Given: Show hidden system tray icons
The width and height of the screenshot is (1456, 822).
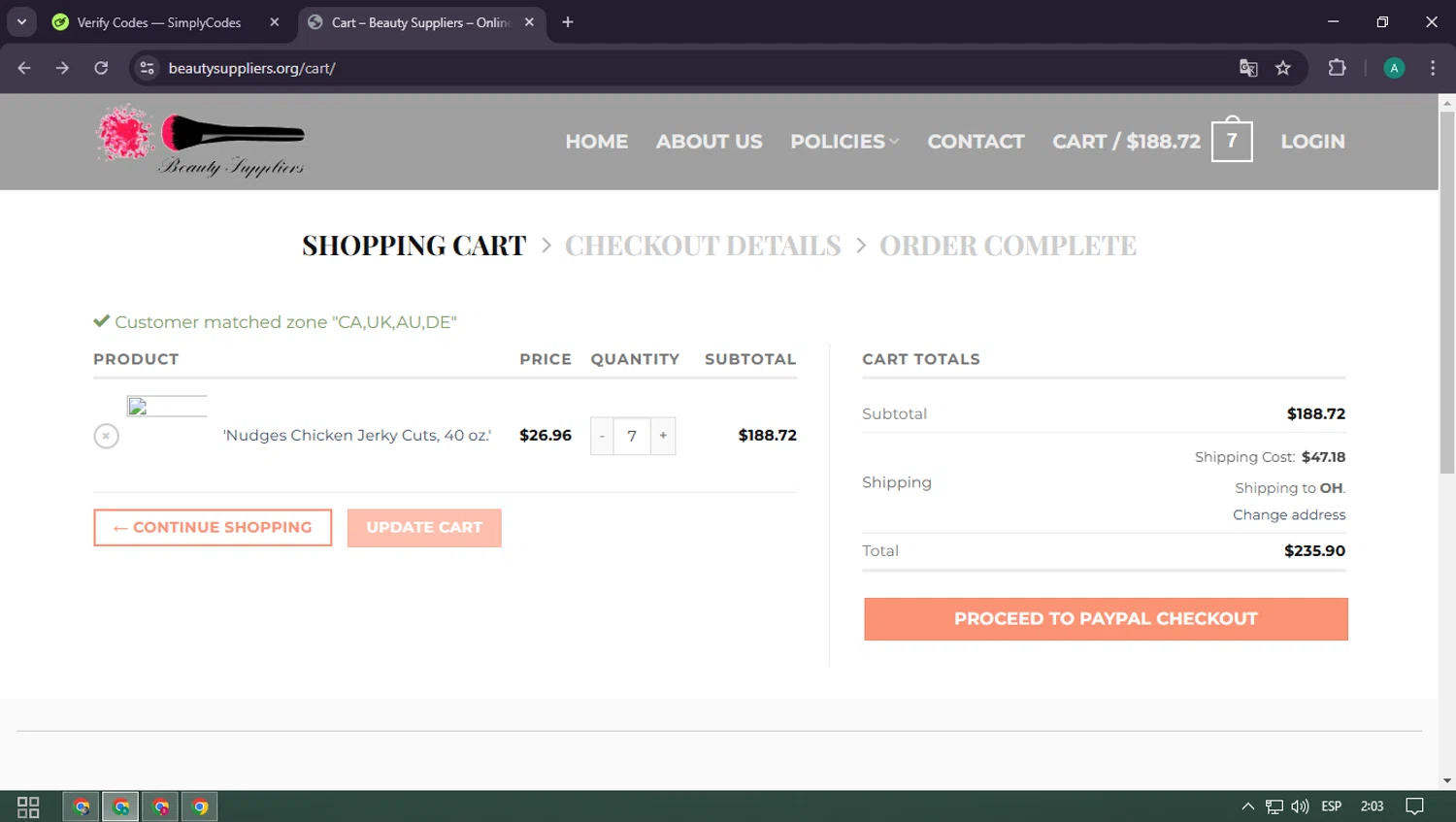Looking at the screenshot, I should 1248,806.
